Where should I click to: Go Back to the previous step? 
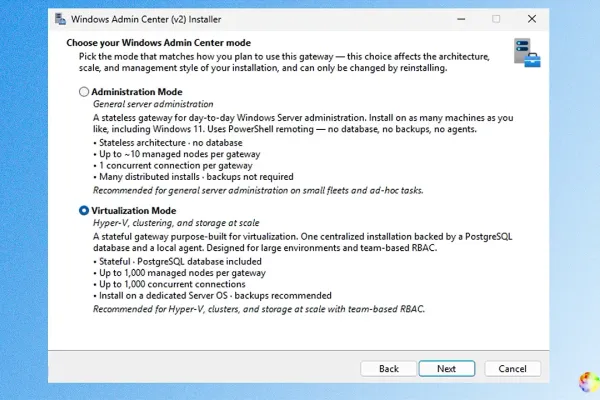tap(388, 369)
